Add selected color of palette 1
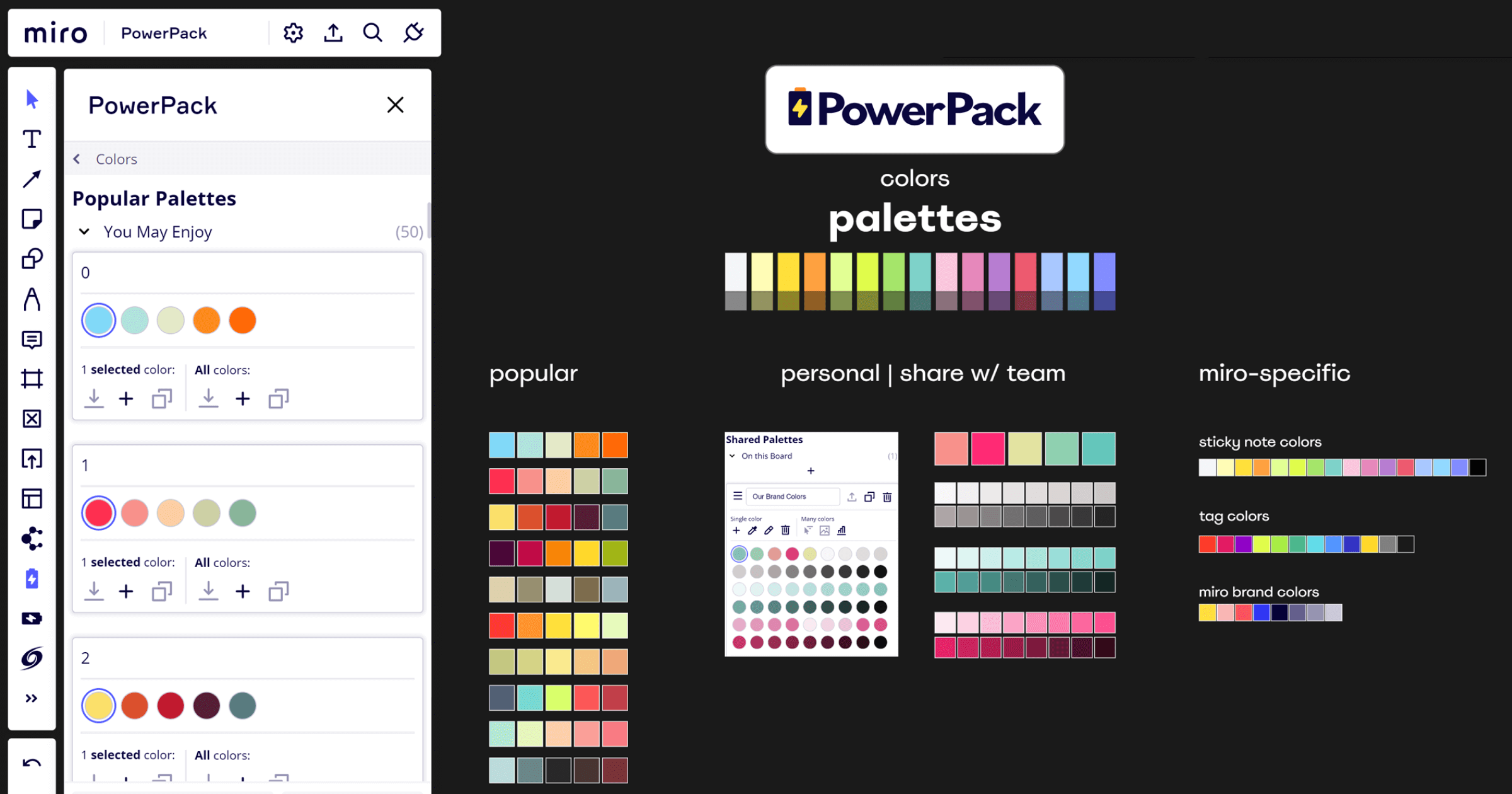 pyautogui.click(x=126, y=591)
